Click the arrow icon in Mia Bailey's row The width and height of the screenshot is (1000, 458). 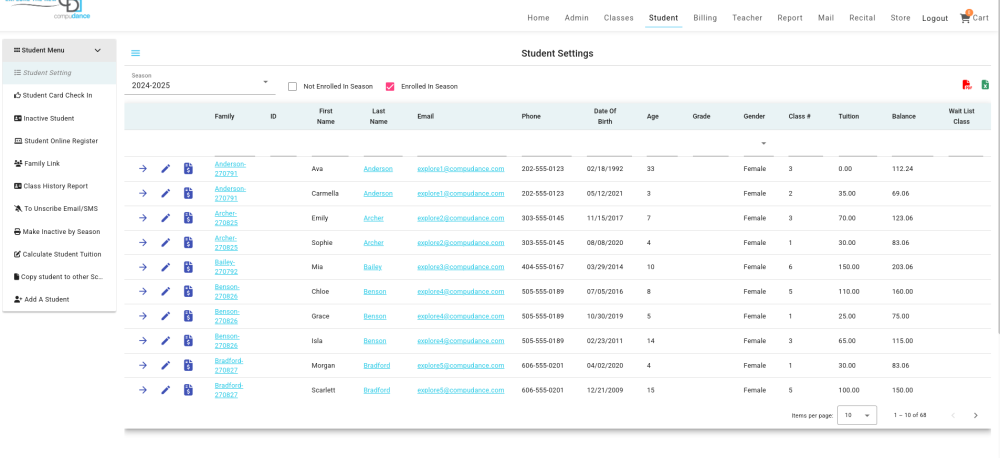point(143,267)
